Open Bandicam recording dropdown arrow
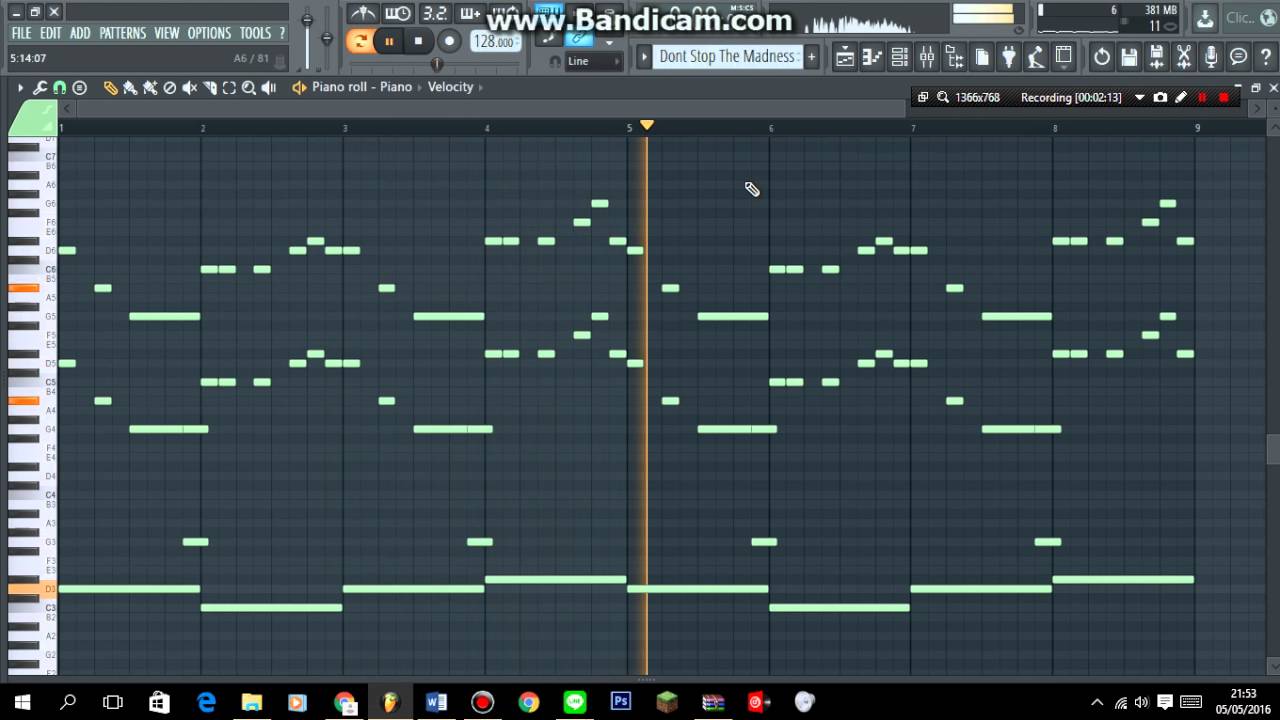This screenshot has height=720, width=1280. [1139, 98]
